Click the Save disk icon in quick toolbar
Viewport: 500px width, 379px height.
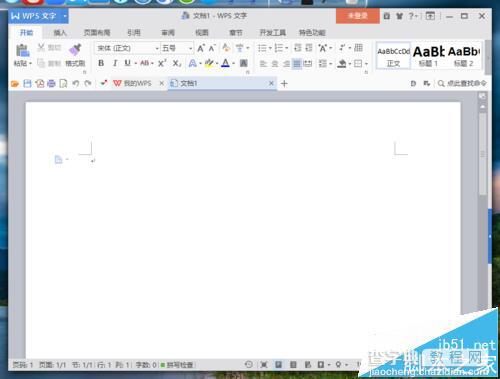pyautogui.click(x=27, y=84)
